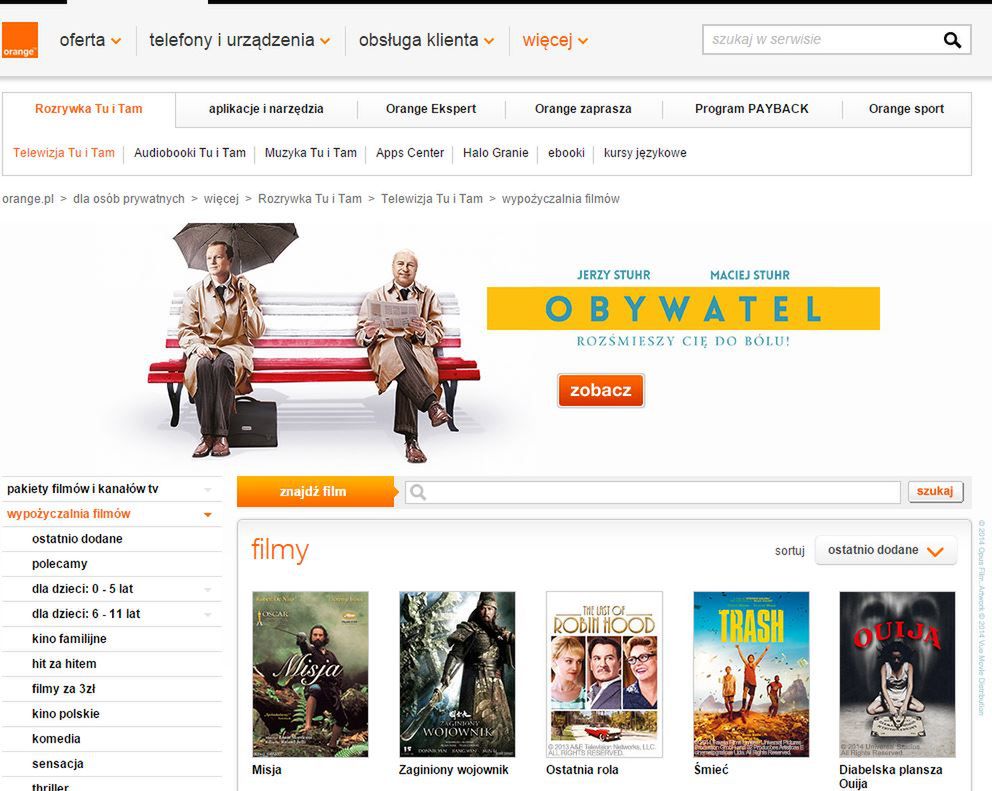Open the Trash movie poster
The width and height of the screenshot is (992, 791).
751,675
